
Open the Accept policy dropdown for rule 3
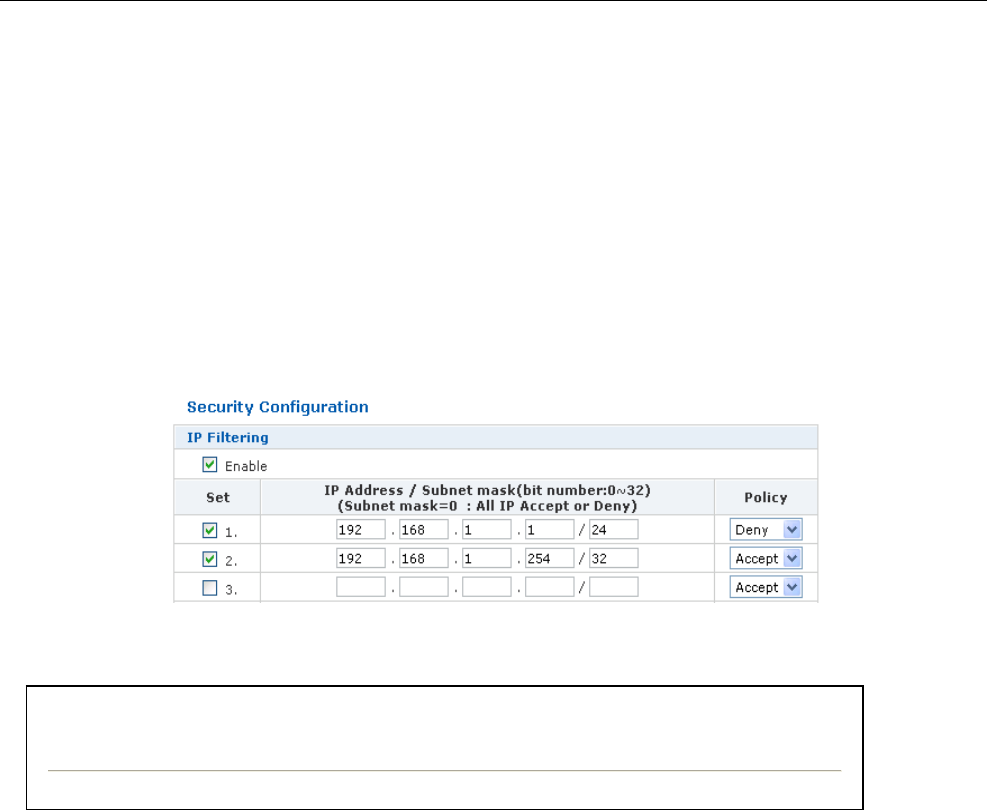tap(765, 587)
